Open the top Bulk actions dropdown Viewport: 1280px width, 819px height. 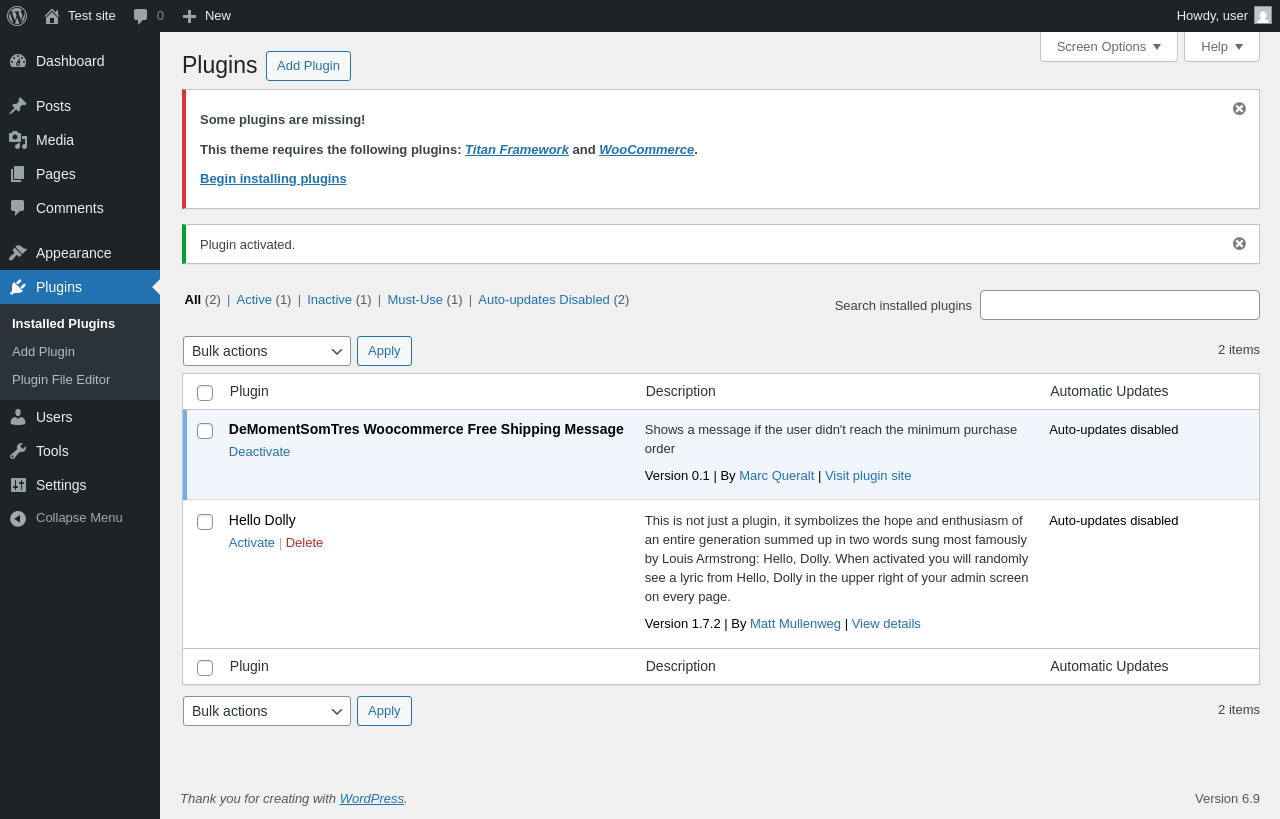266,351
